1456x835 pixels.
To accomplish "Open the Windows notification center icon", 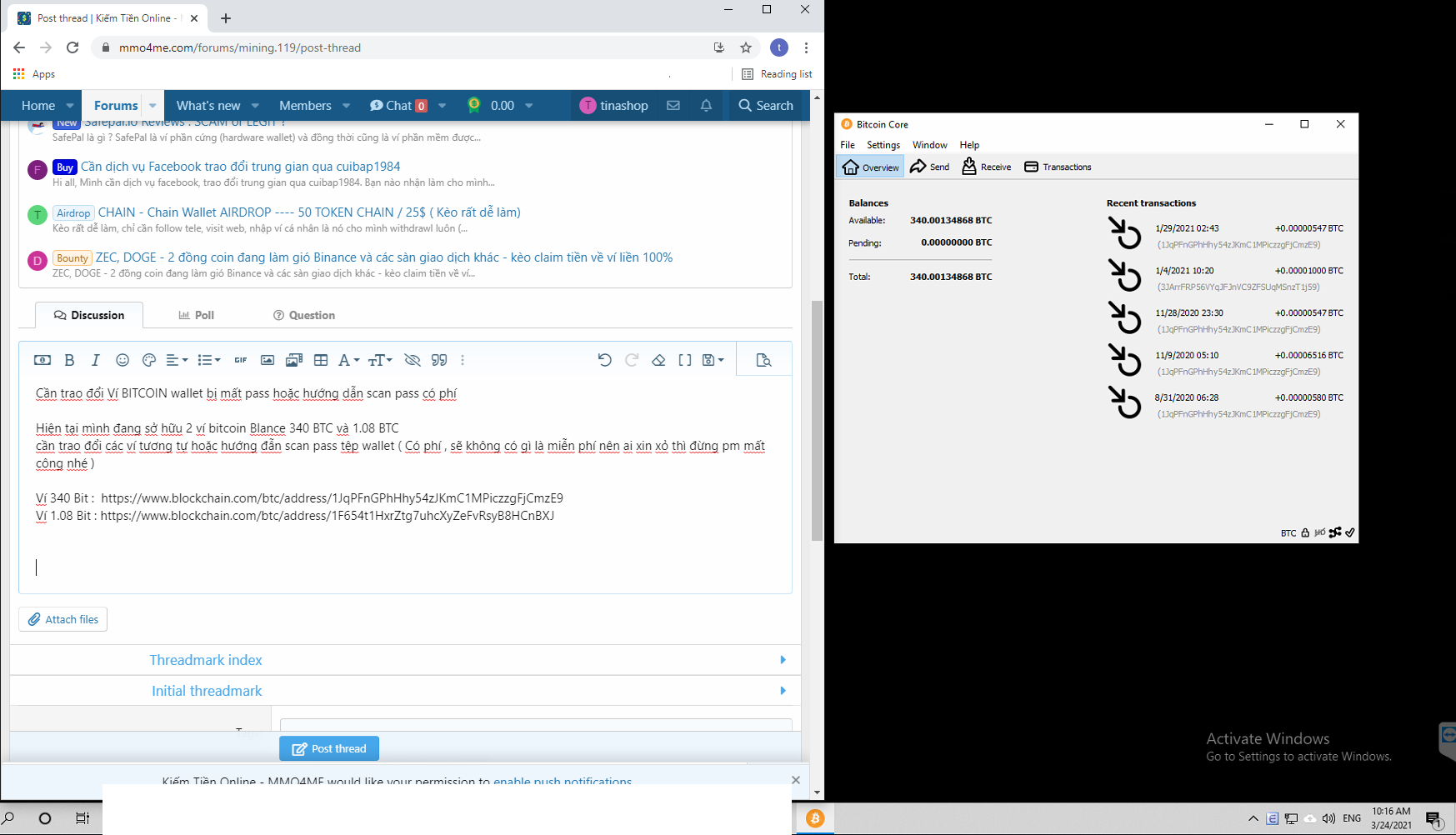I will 1433,819.
